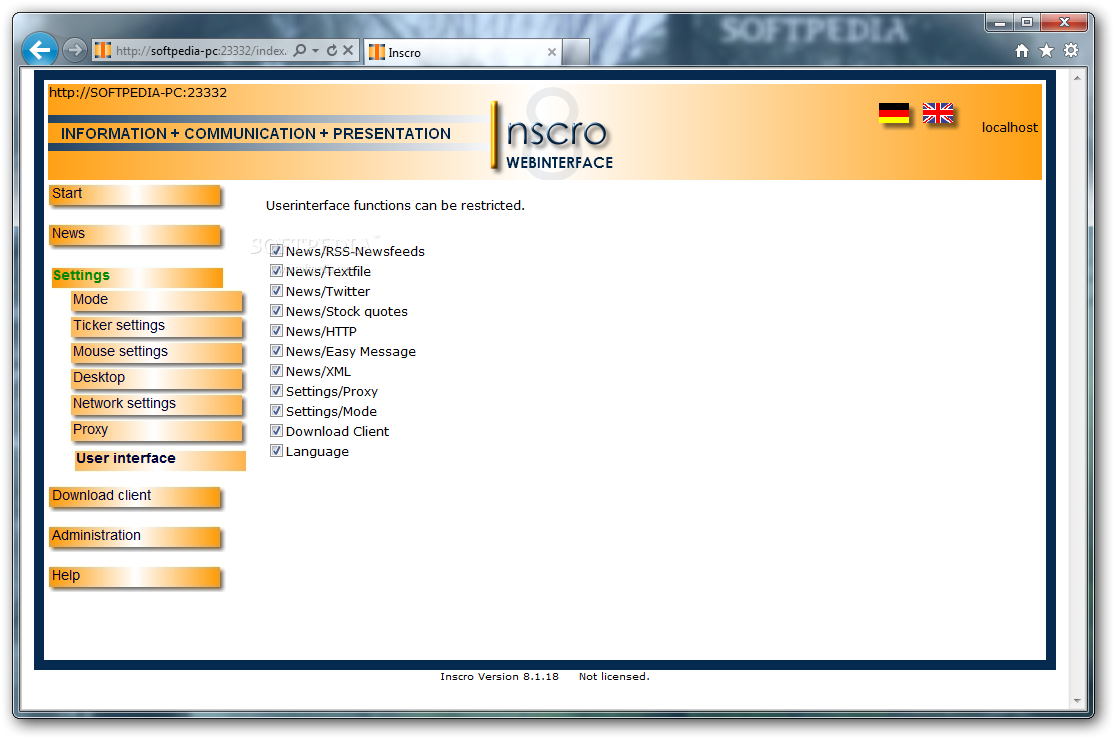Select the Inscro tab
1115x739 pixels.
click(463, 52)
